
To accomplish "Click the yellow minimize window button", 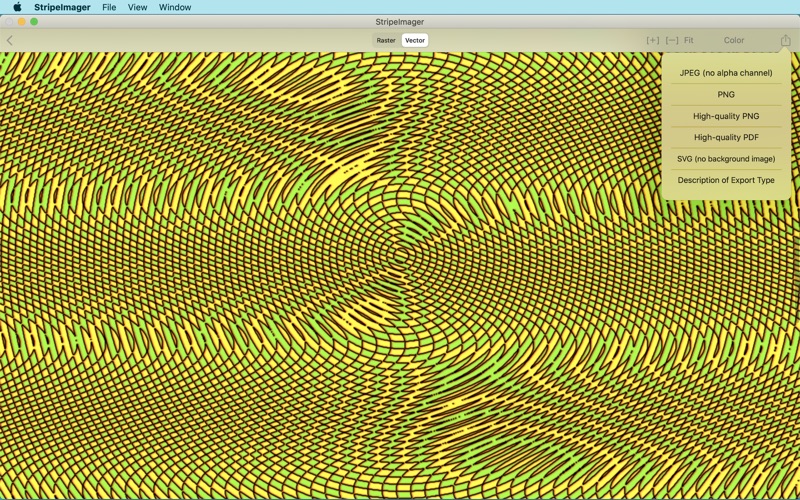I will pos(21,21).
